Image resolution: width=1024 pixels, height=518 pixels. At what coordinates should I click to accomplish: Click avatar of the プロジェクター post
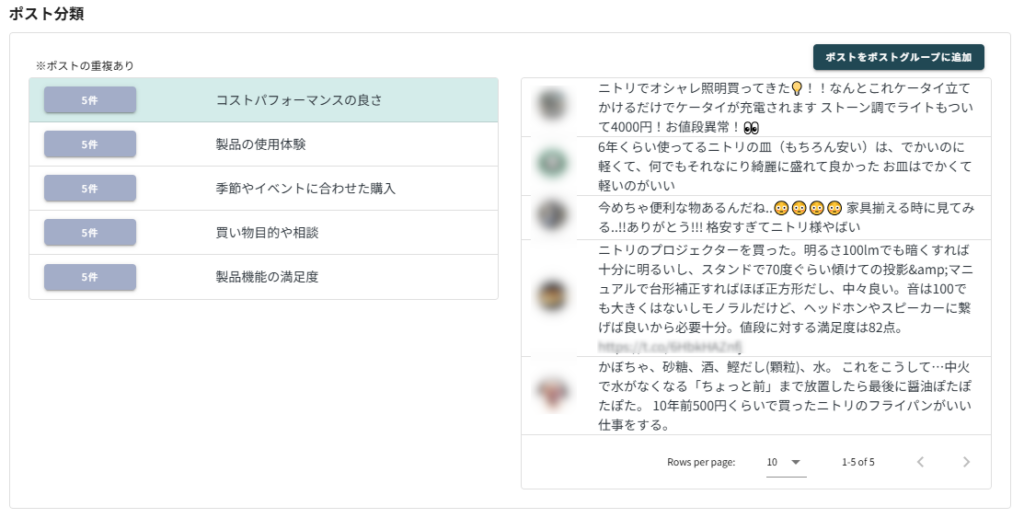point(552,296)
